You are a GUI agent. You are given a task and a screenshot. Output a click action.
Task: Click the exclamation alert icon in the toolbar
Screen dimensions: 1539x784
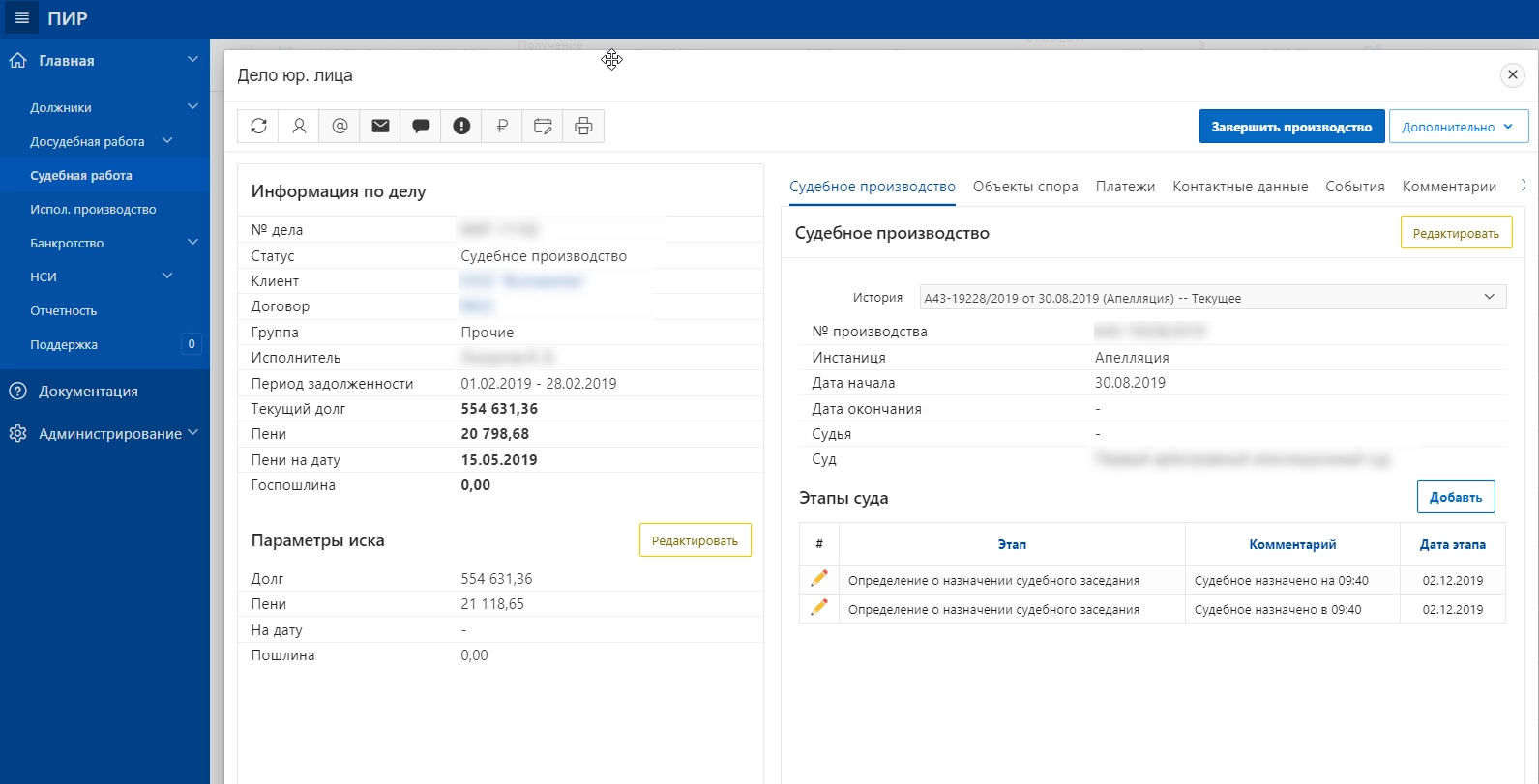pyautogui.click(x=461, y=126)
